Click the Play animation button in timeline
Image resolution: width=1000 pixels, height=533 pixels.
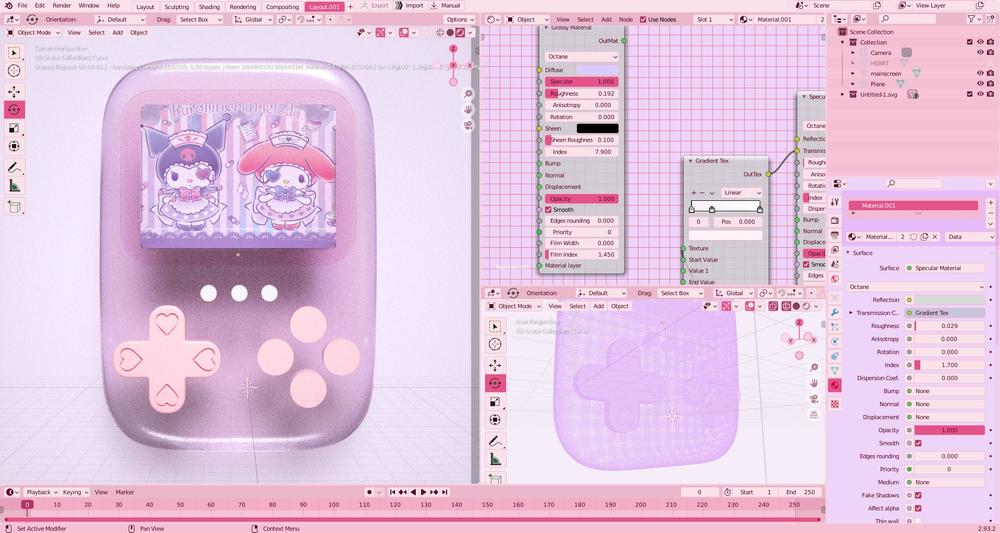(423, 492)
